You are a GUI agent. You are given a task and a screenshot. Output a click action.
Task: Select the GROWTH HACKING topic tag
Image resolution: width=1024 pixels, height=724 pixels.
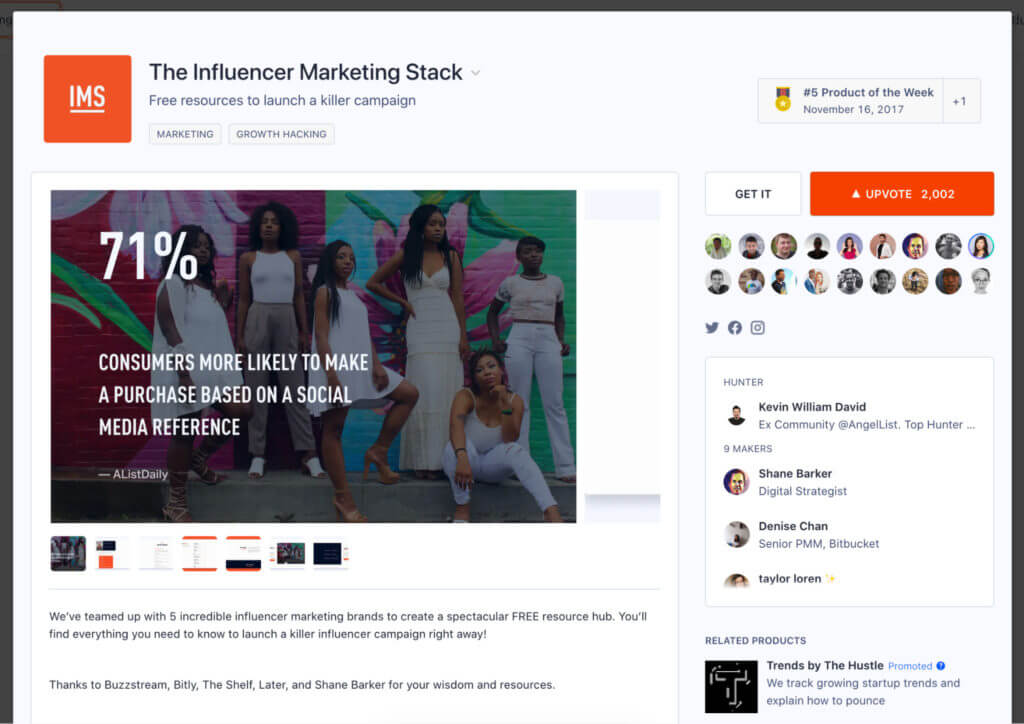281,133
